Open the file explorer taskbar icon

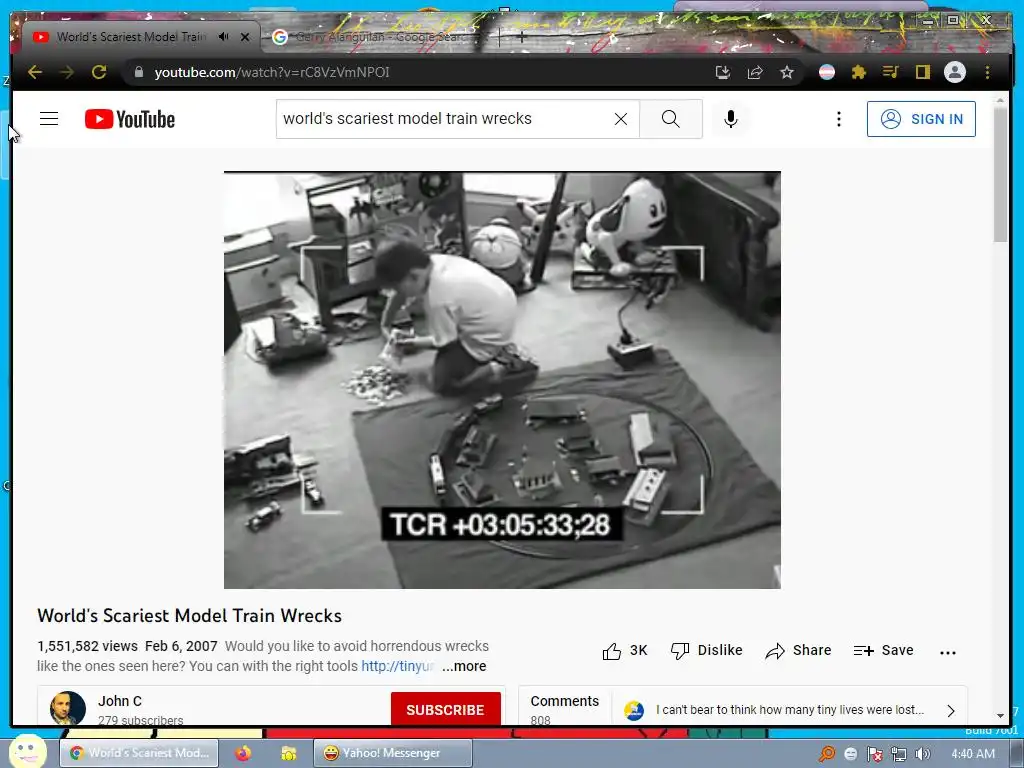289,754
